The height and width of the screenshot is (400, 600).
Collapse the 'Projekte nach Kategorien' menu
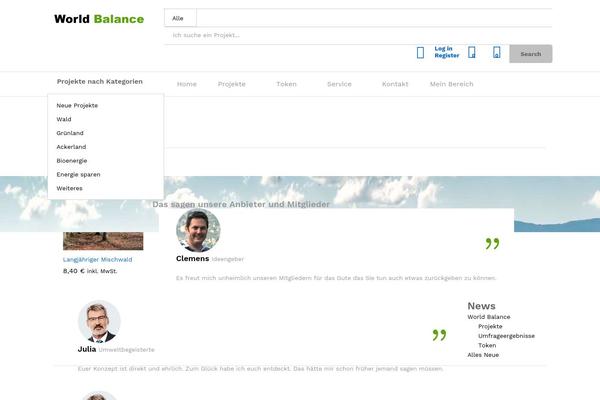coord(99,82)
